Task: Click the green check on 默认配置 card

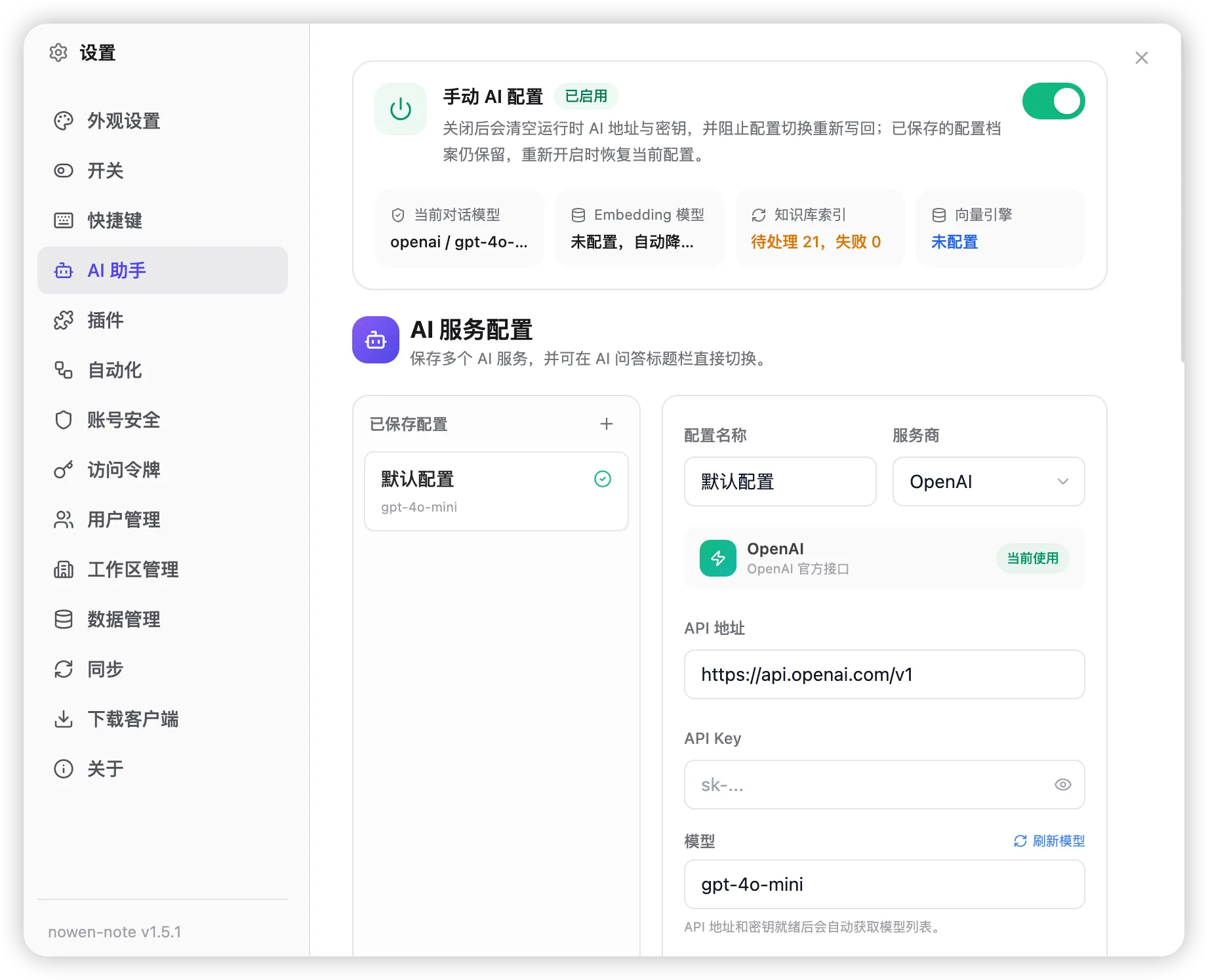Action: [603, 479]
